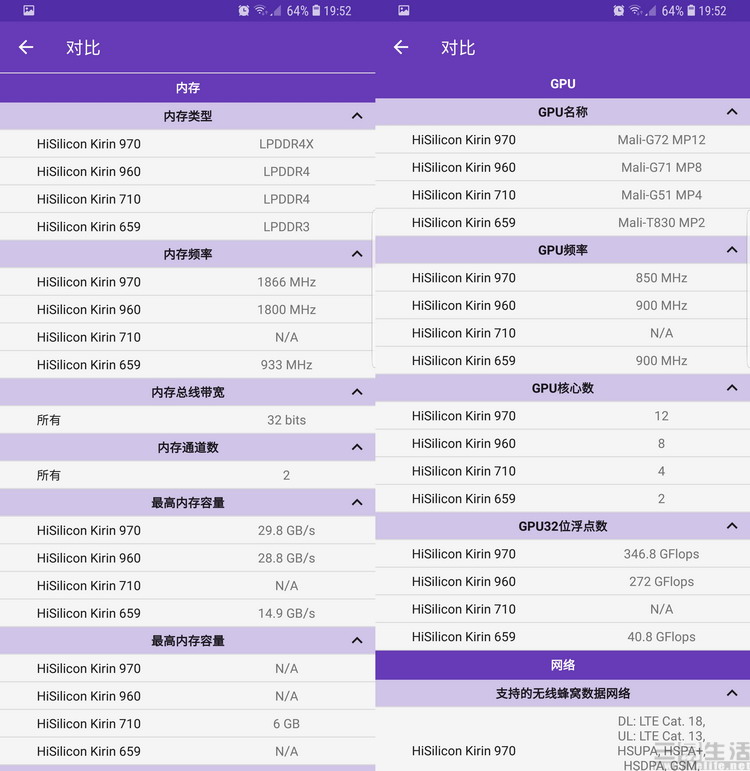Select Kirin 960 row showing 1800 MHz

tap(187, 309)
